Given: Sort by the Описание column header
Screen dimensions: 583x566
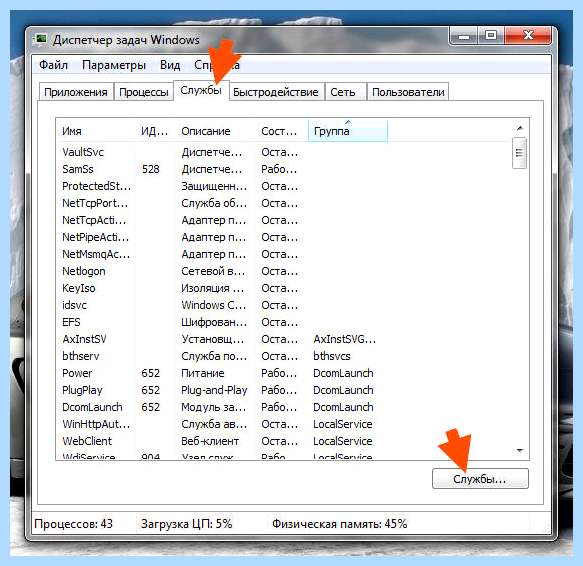Looking at the screenshot, I should pyautogui.click(x=216, y=131).
